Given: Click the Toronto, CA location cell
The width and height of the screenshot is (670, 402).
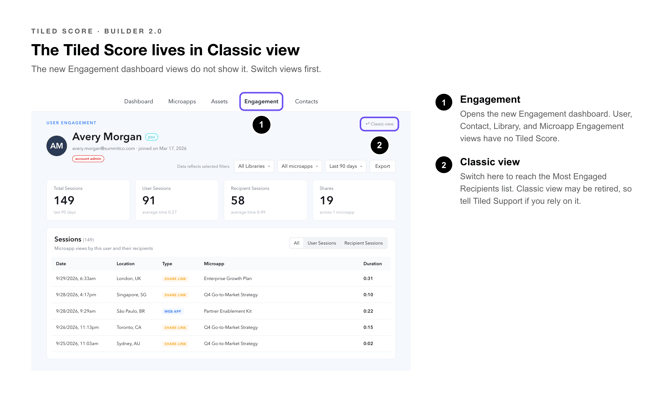Looking at the screenshot, I should click(x=129, y=327).
